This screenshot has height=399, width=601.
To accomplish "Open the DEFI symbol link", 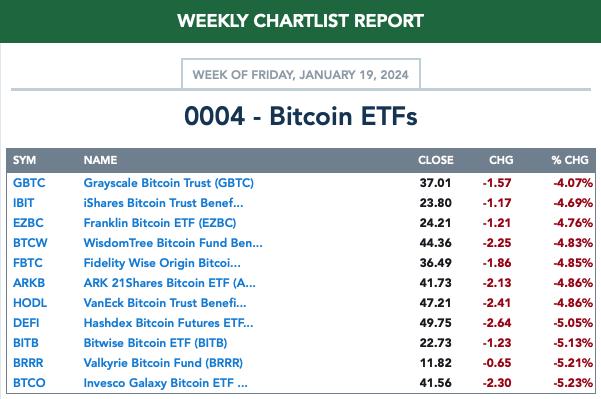I will pos(26,323).
